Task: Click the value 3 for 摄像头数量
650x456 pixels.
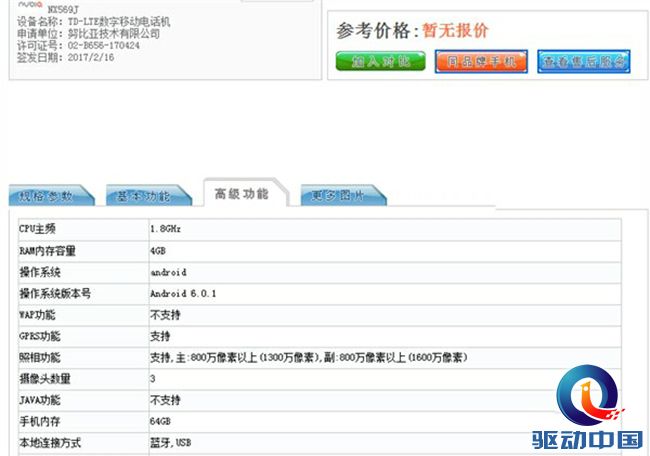Action: pos(153,379)
